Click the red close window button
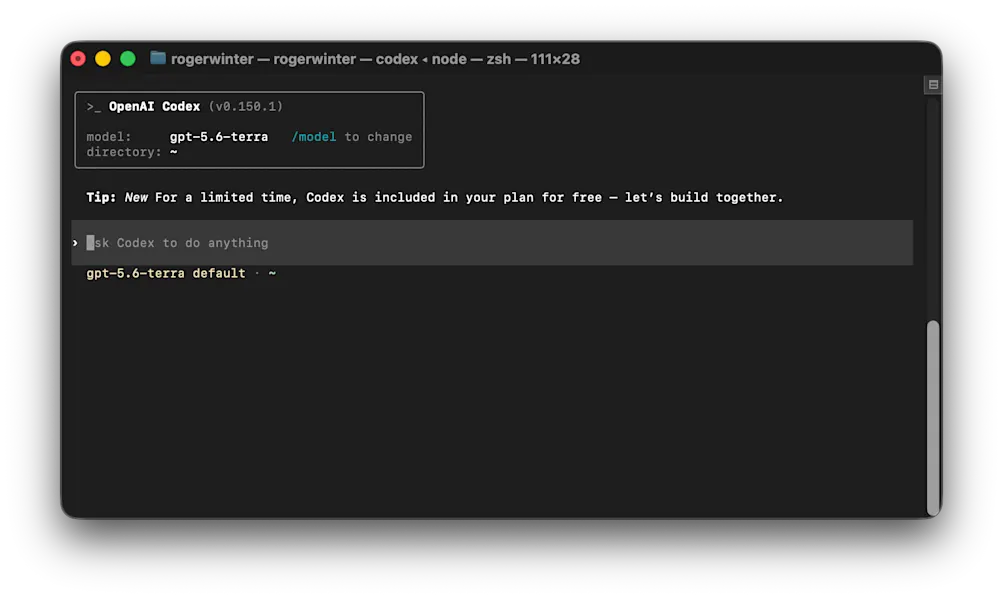This screenshot has width=1003, height=599. pos(78,59)
